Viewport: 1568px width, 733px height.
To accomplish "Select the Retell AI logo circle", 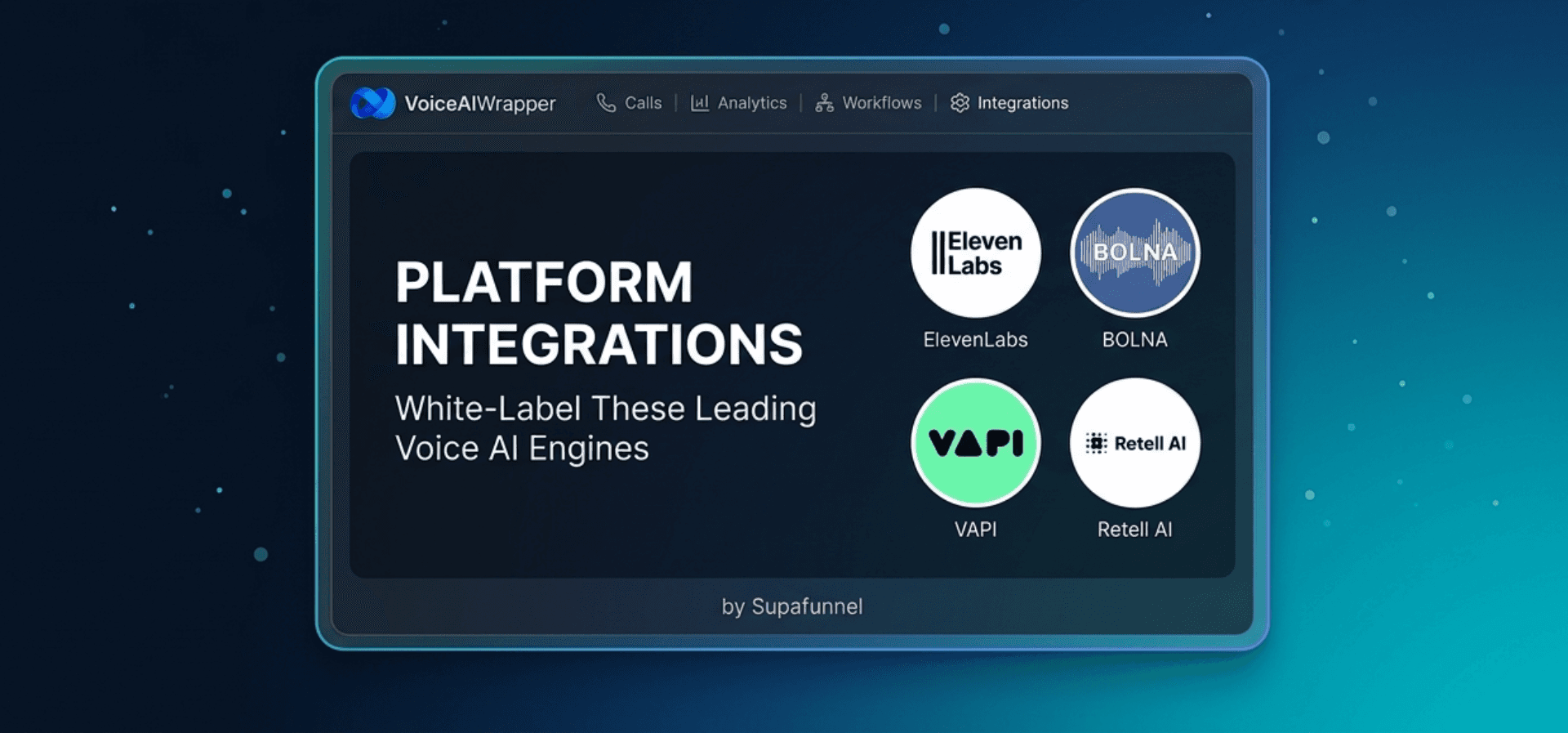I will 1135,443.
